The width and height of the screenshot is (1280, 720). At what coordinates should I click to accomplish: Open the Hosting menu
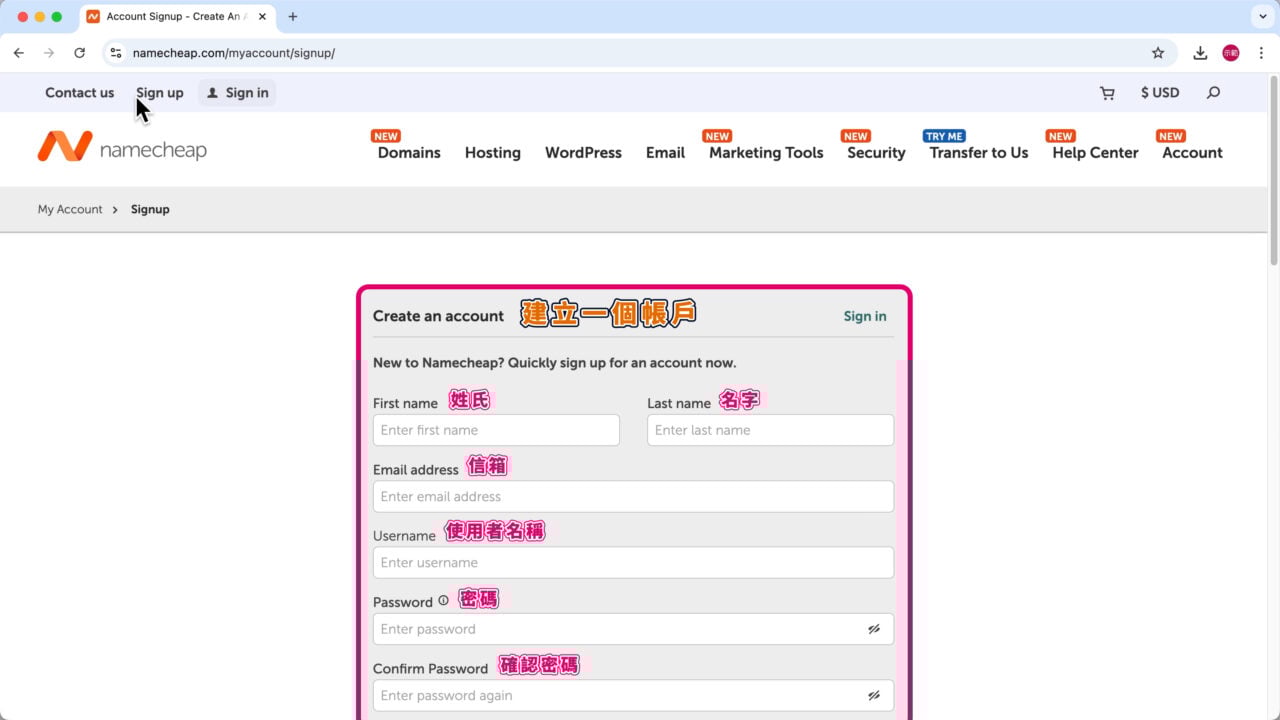[492, 153]
